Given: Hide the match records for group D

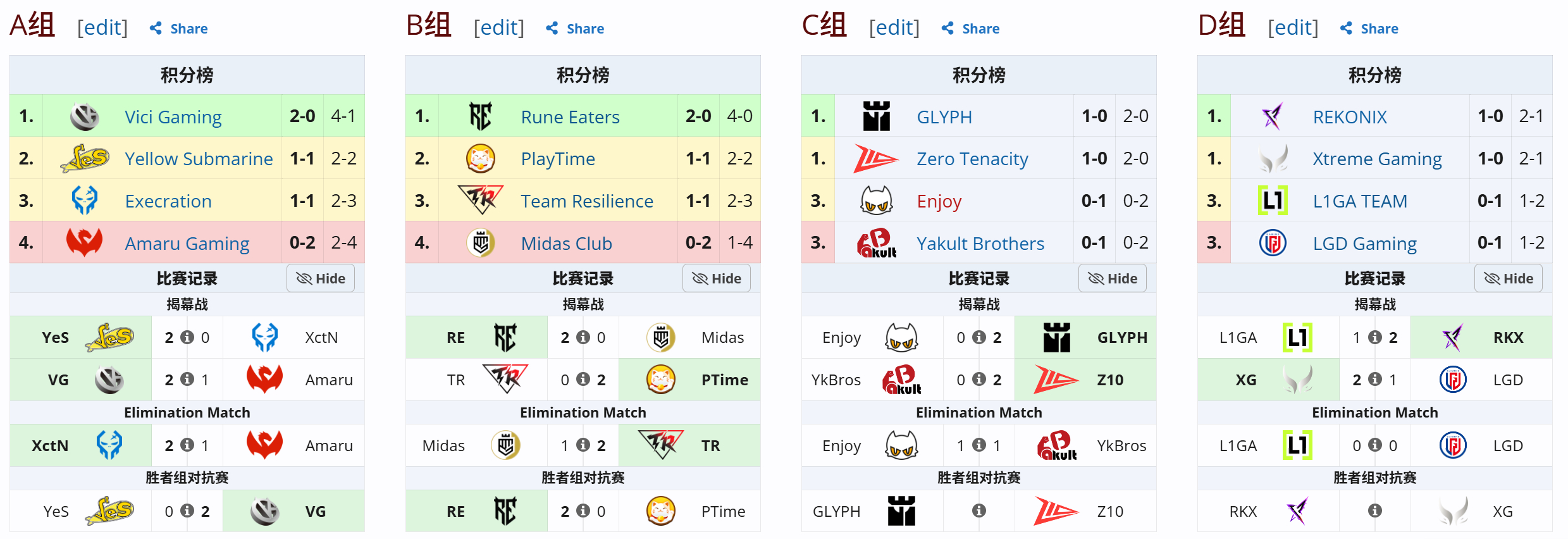Looking at the screenshot, I should (1509, 278).
